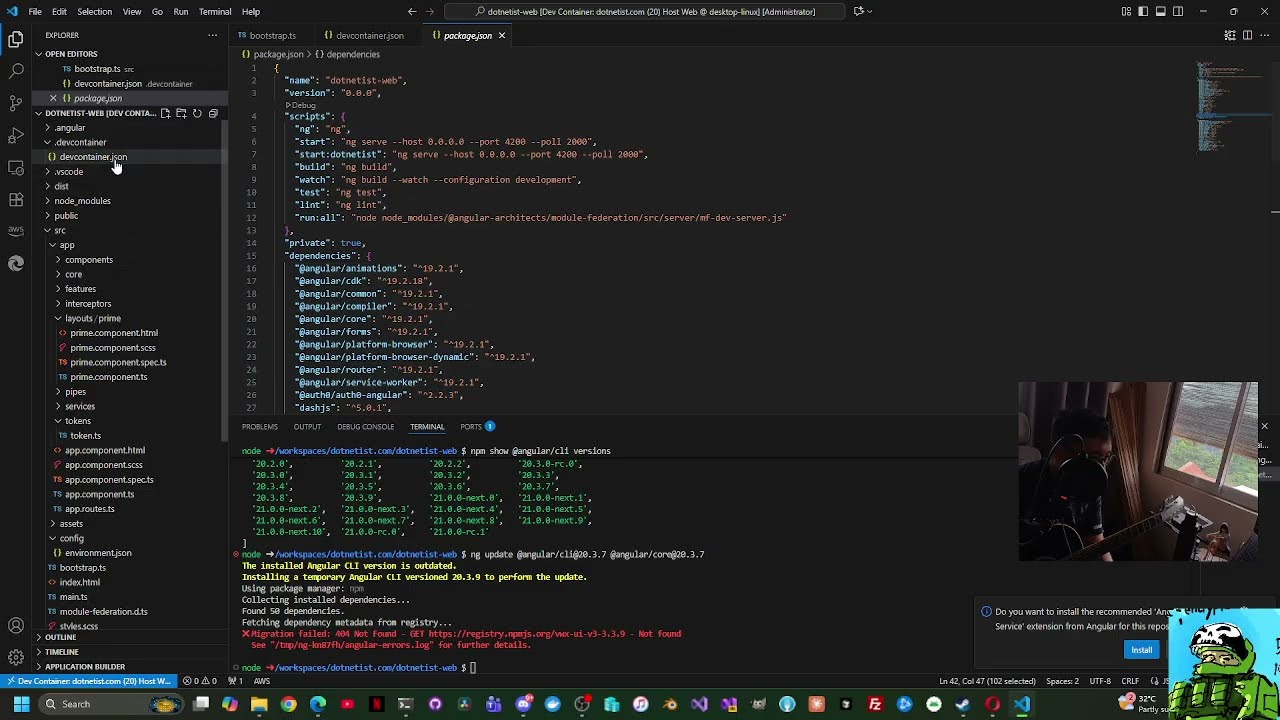Click the title bar command center search box
Image resolution: width=1280 pixels, height=720 pixels.
tap(645, 11)
